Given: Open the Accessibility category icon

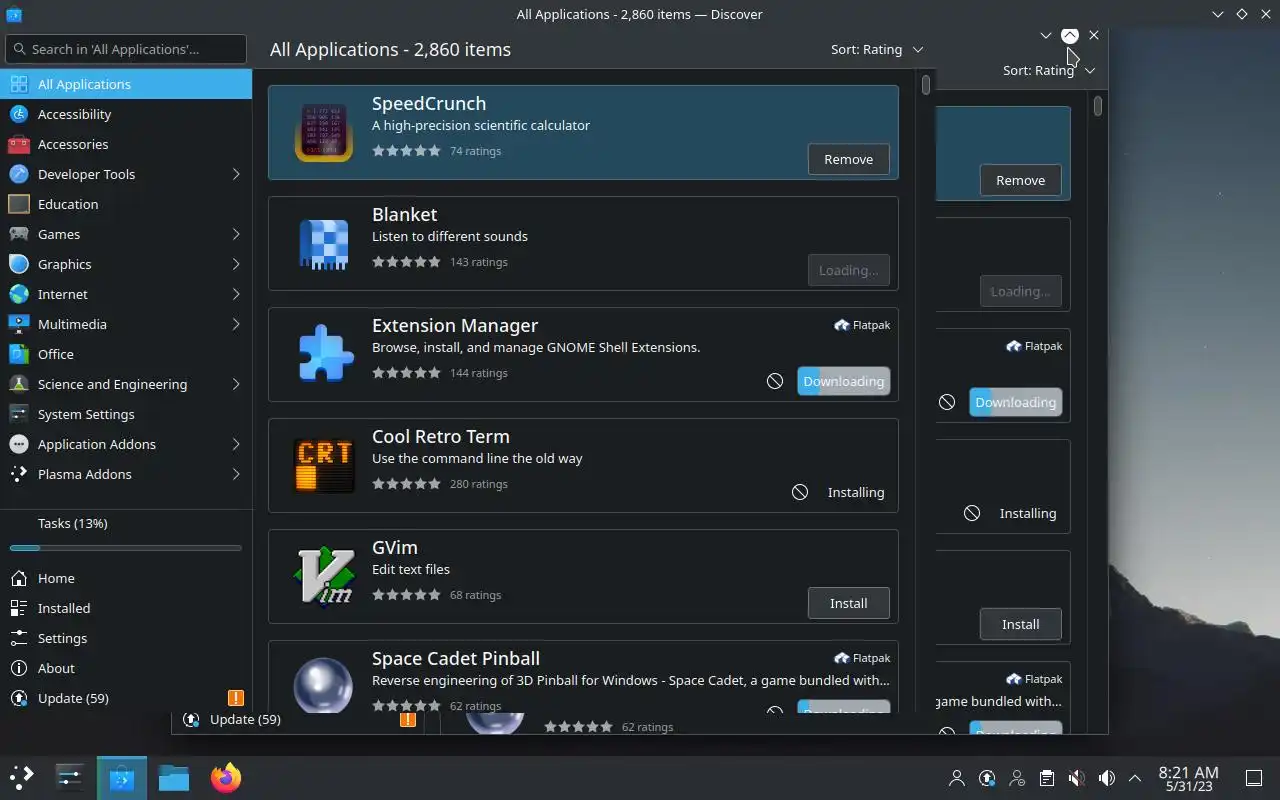Looking at the screenshot, I should (18, 114).
